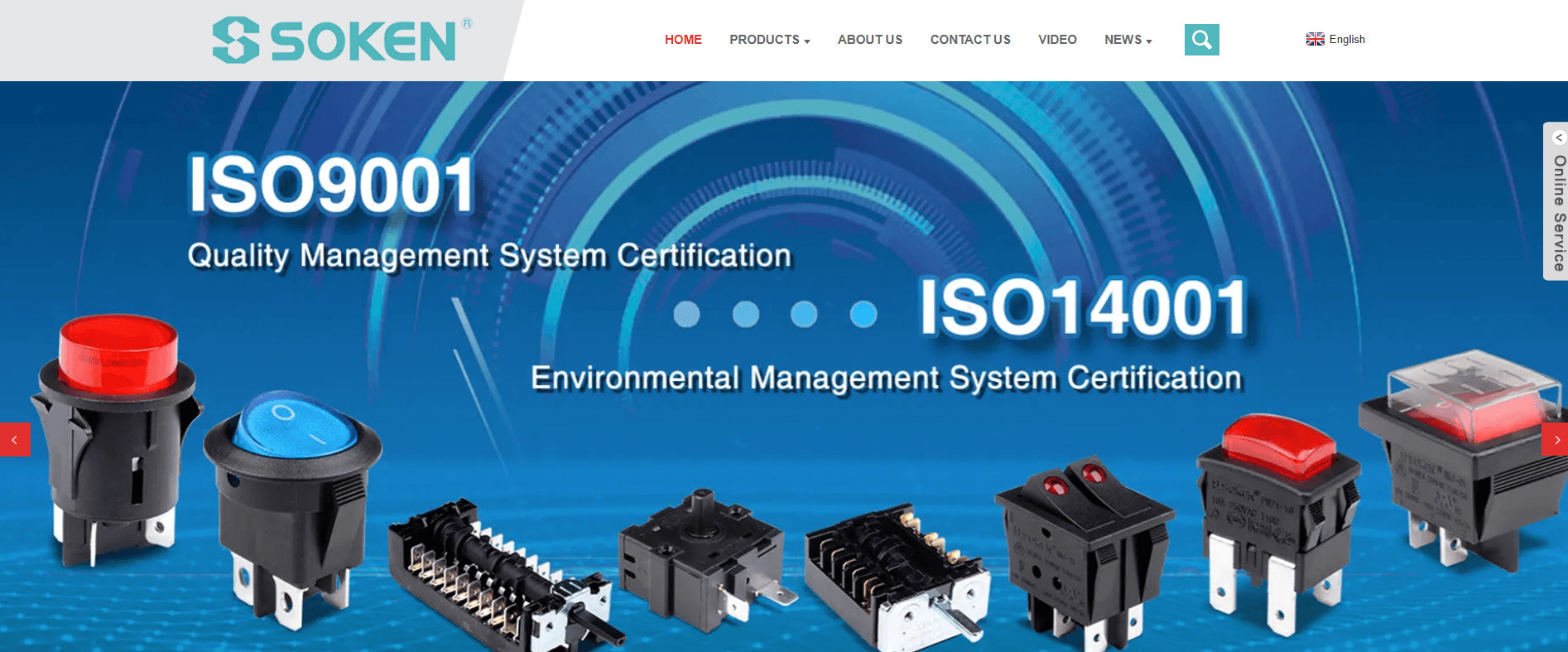Collapse the Online Service panel arrow
This screenshot has height=652, width=1568.
(x=1558, y=138)
